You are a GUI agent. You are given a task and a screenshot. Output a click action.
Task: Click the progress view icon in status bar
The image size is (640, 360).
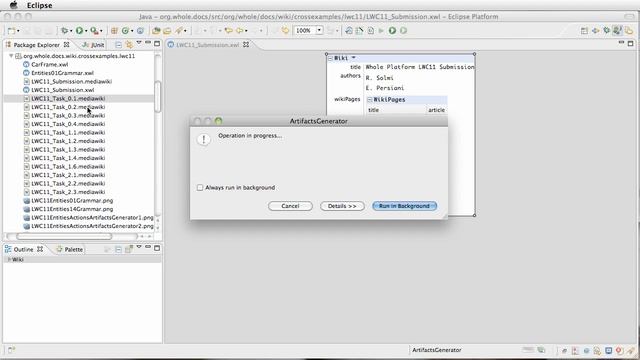click(x=541, y=350)
